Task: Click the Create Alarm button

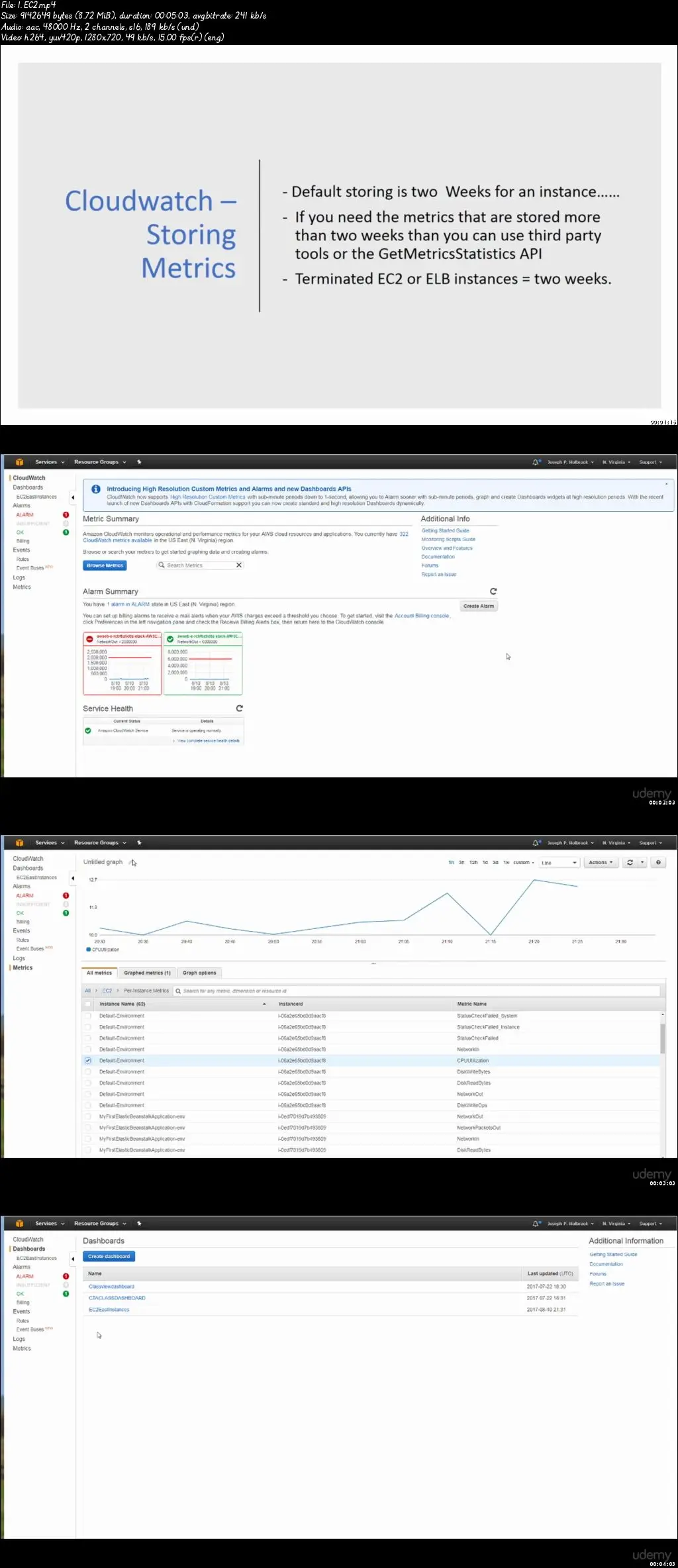Action: (x=479, y=606)
